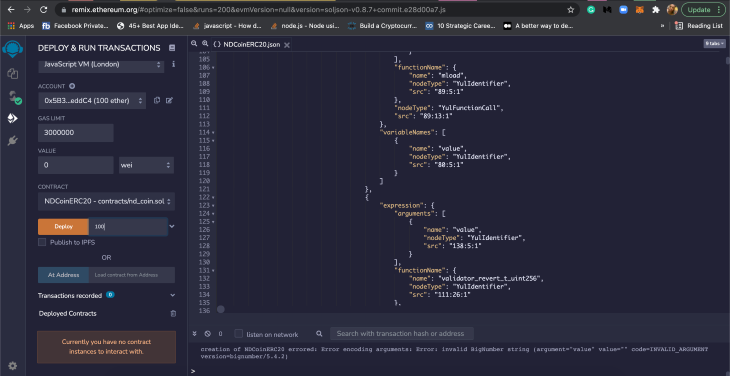Open the Apps bookmarks shortcut
The height and width of the screenshot is (376, 730).
(x=21, y=26)
